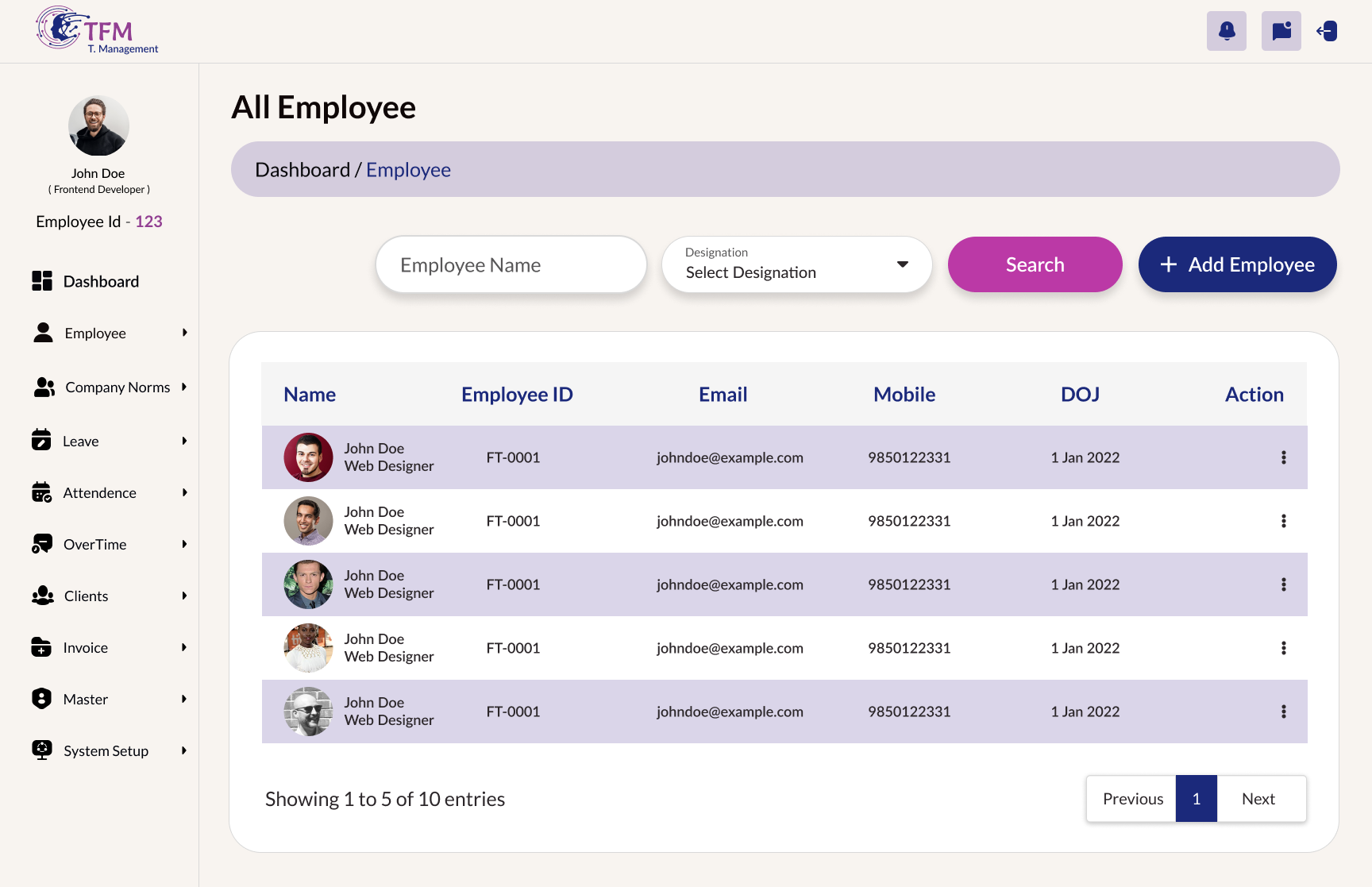Click avatar in fifth employee row
Screen dimensions: 1372x887
(308, 712)
